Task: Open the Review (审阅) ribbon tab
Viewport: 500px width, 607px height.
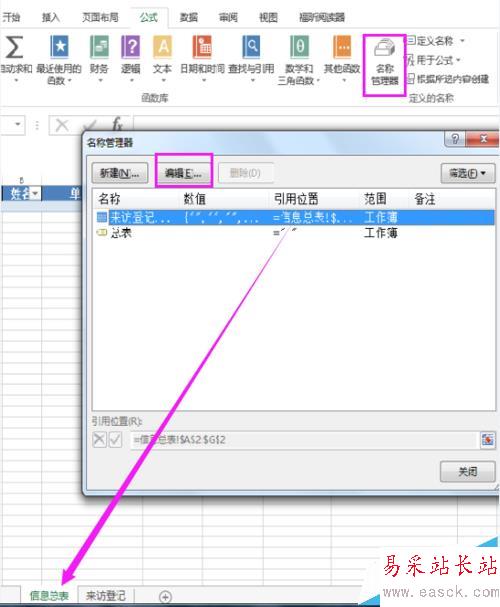Action: [229, 17]
